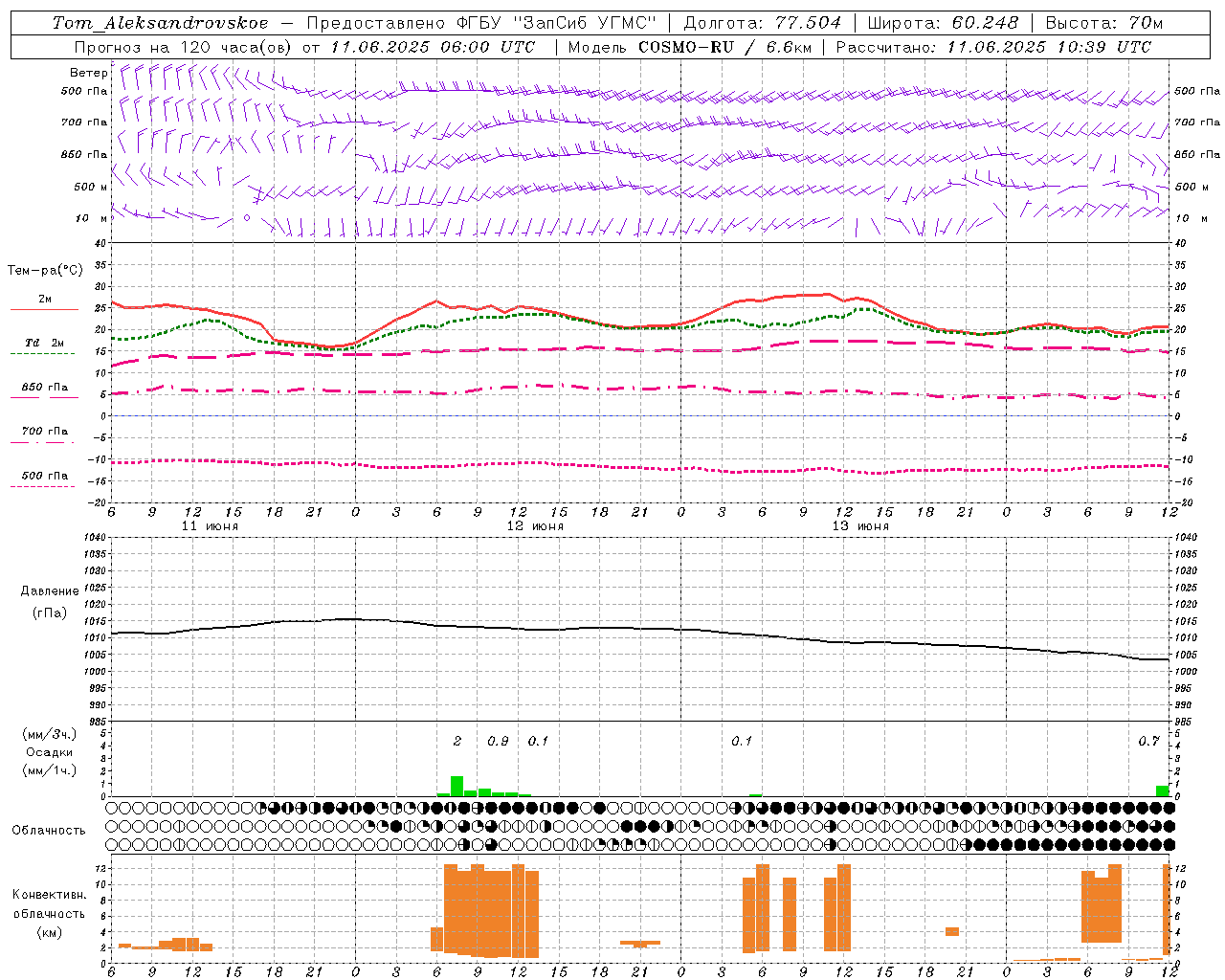Select 'Прогноз на 120 часа(ов)' header text
Image resolution: width=1225 pixels, height=980 pixels.
(183, 47)
